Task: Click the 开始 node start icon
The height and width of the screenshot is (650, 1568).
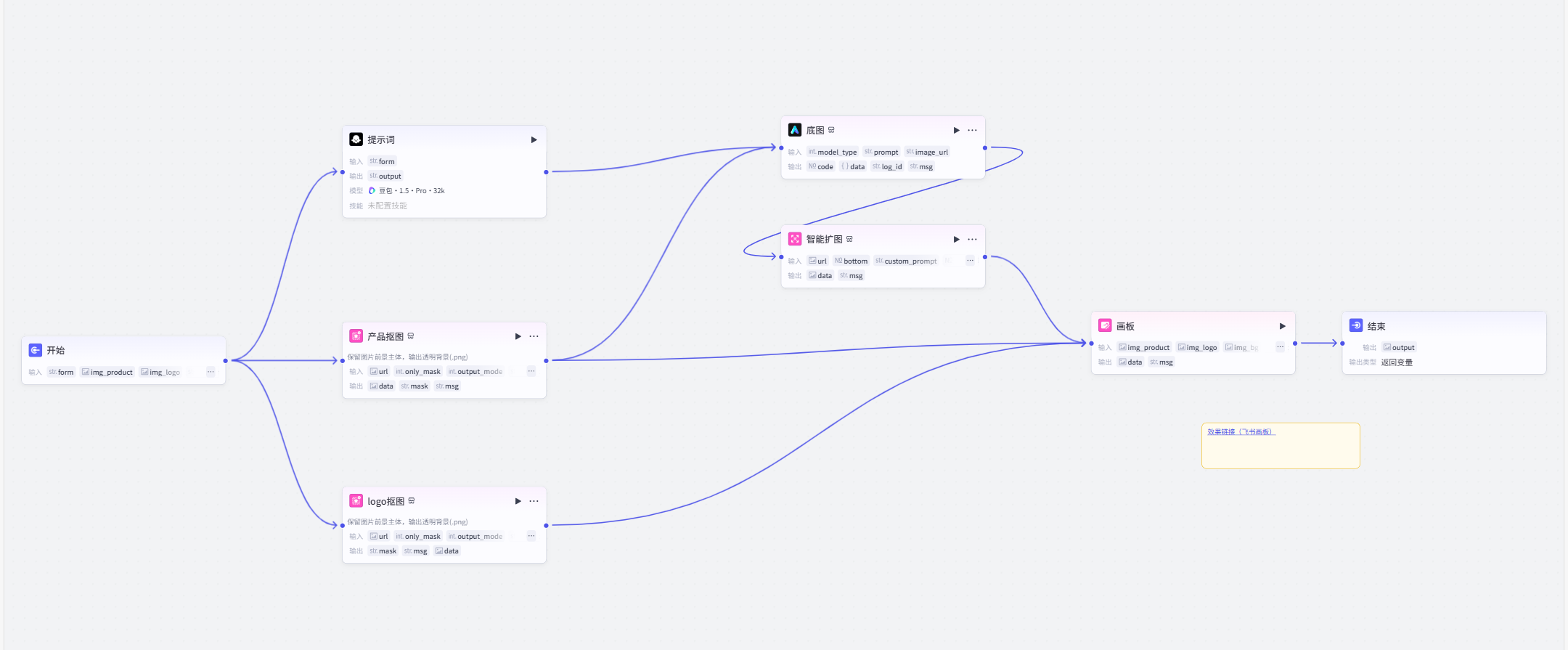Action: [35, 350]
